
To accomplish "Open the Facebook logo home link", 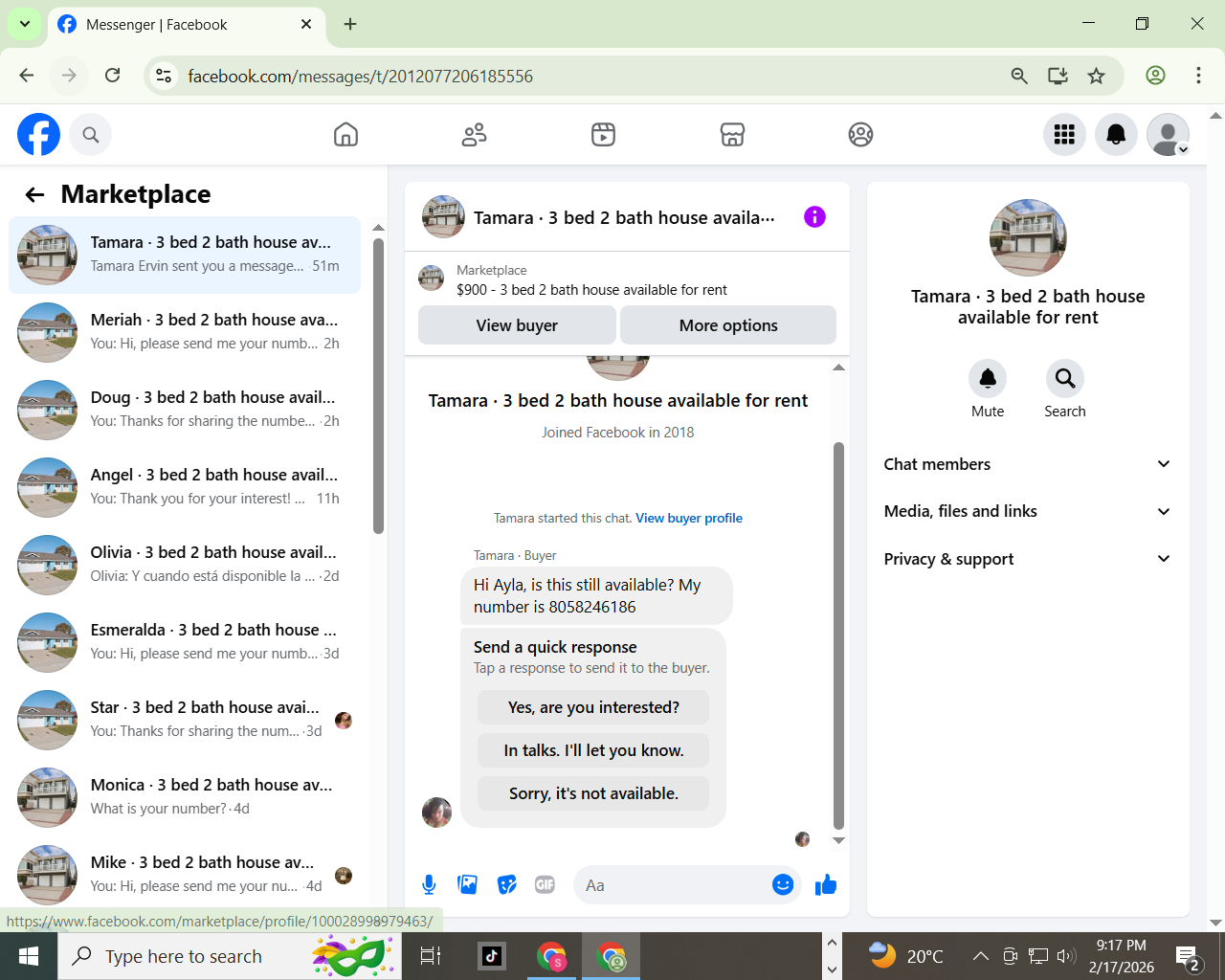I will [38, 134].
